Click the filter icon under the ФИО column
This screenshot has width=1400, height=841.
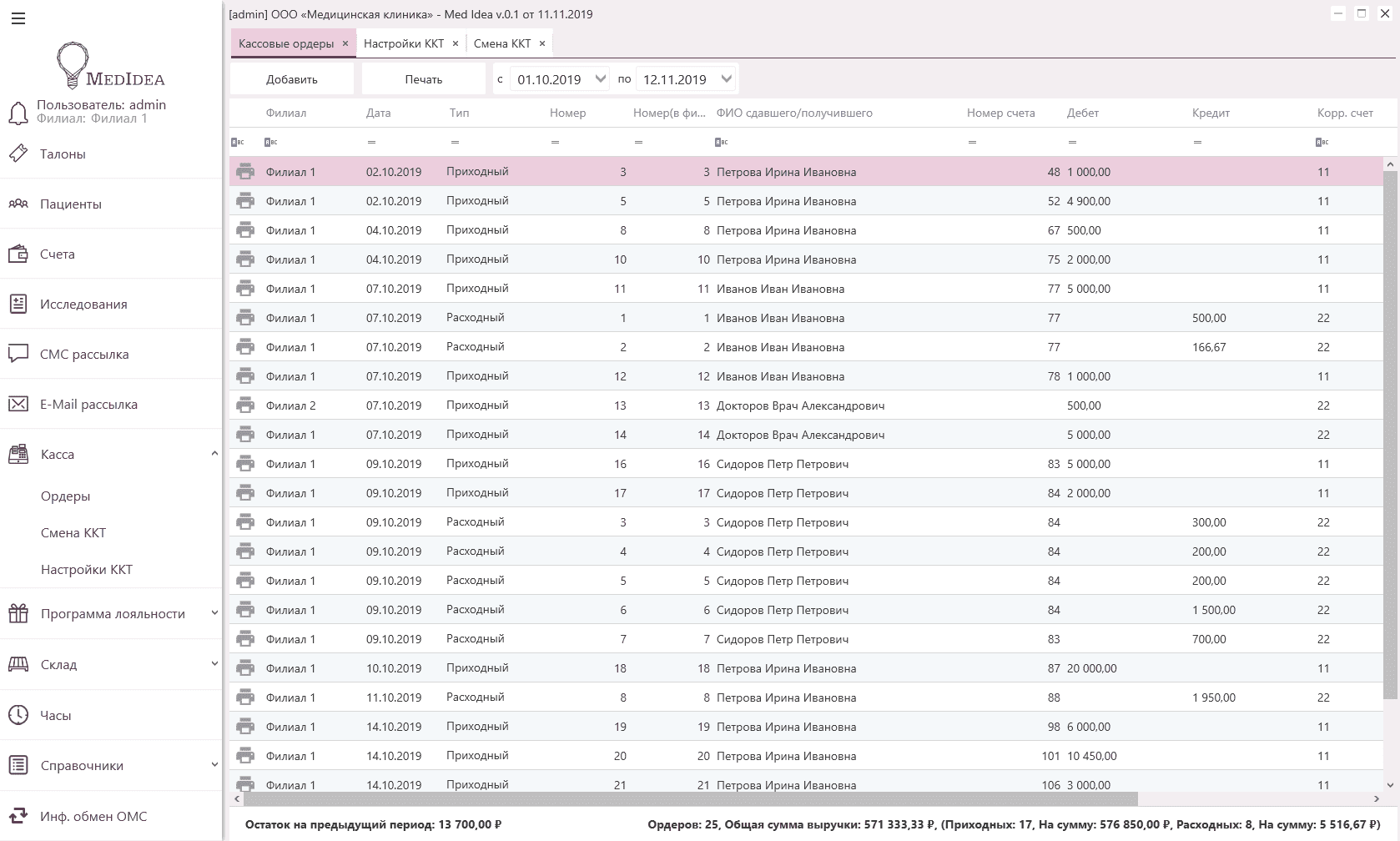click(x=722, y=143)
